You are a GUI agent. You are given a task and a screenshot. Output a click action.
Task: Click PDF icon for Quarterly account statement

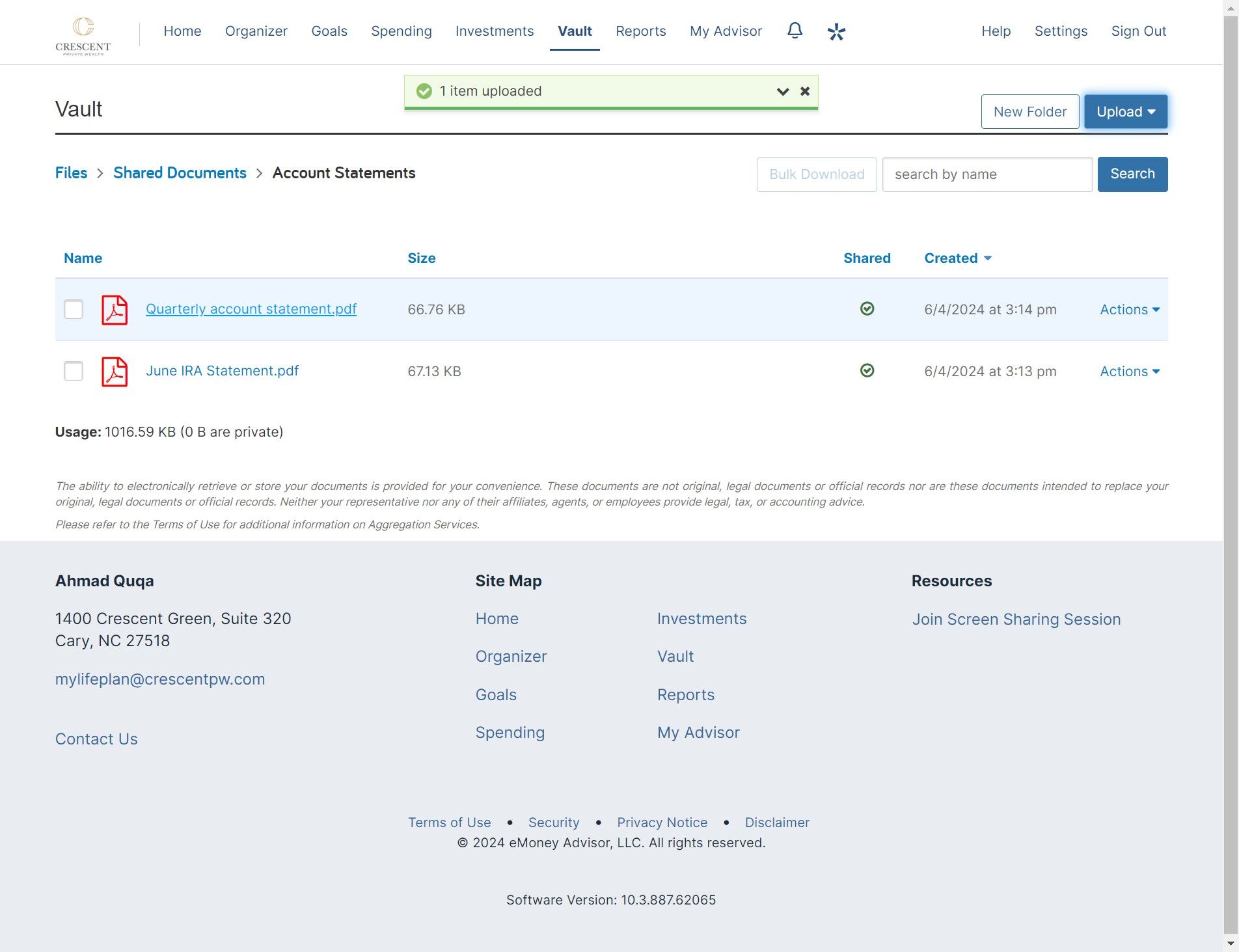click(115, 310)
